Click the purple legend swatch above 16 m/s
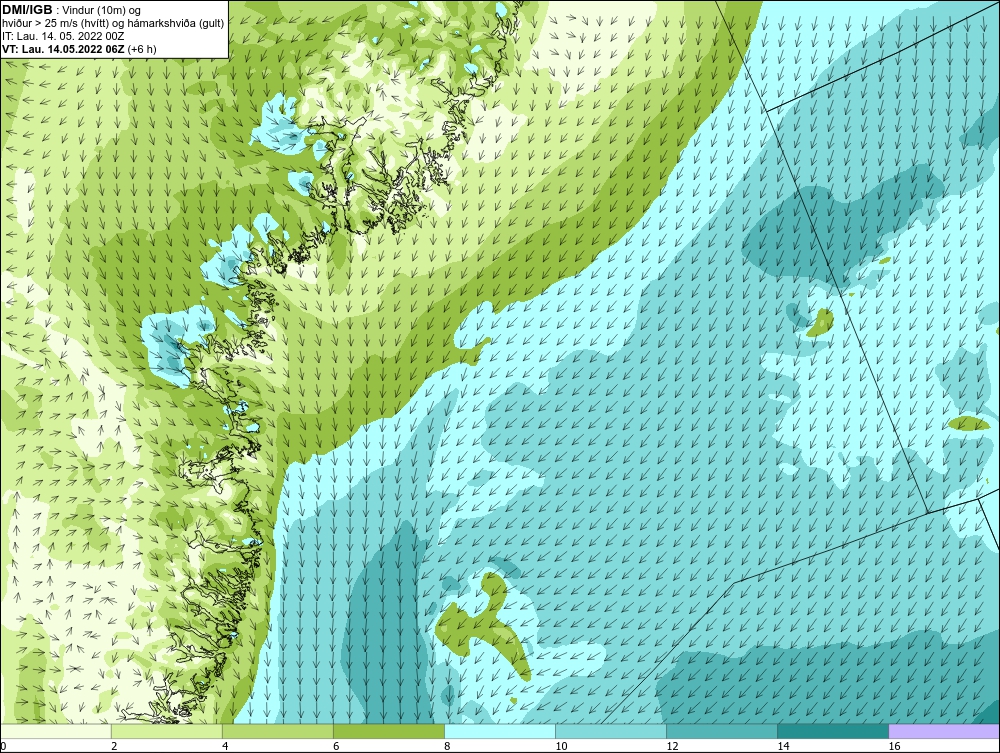This screenshot has width=1000, height=753. 944,731
